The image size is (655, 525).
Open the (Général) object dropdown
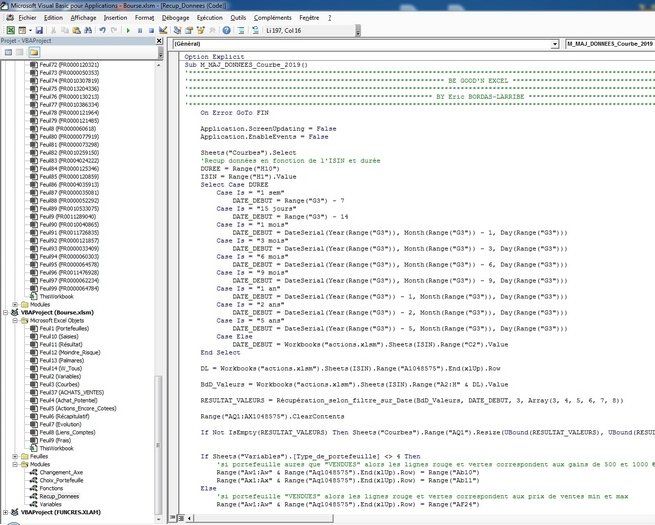pyautogui.click(x=556, y=44)
